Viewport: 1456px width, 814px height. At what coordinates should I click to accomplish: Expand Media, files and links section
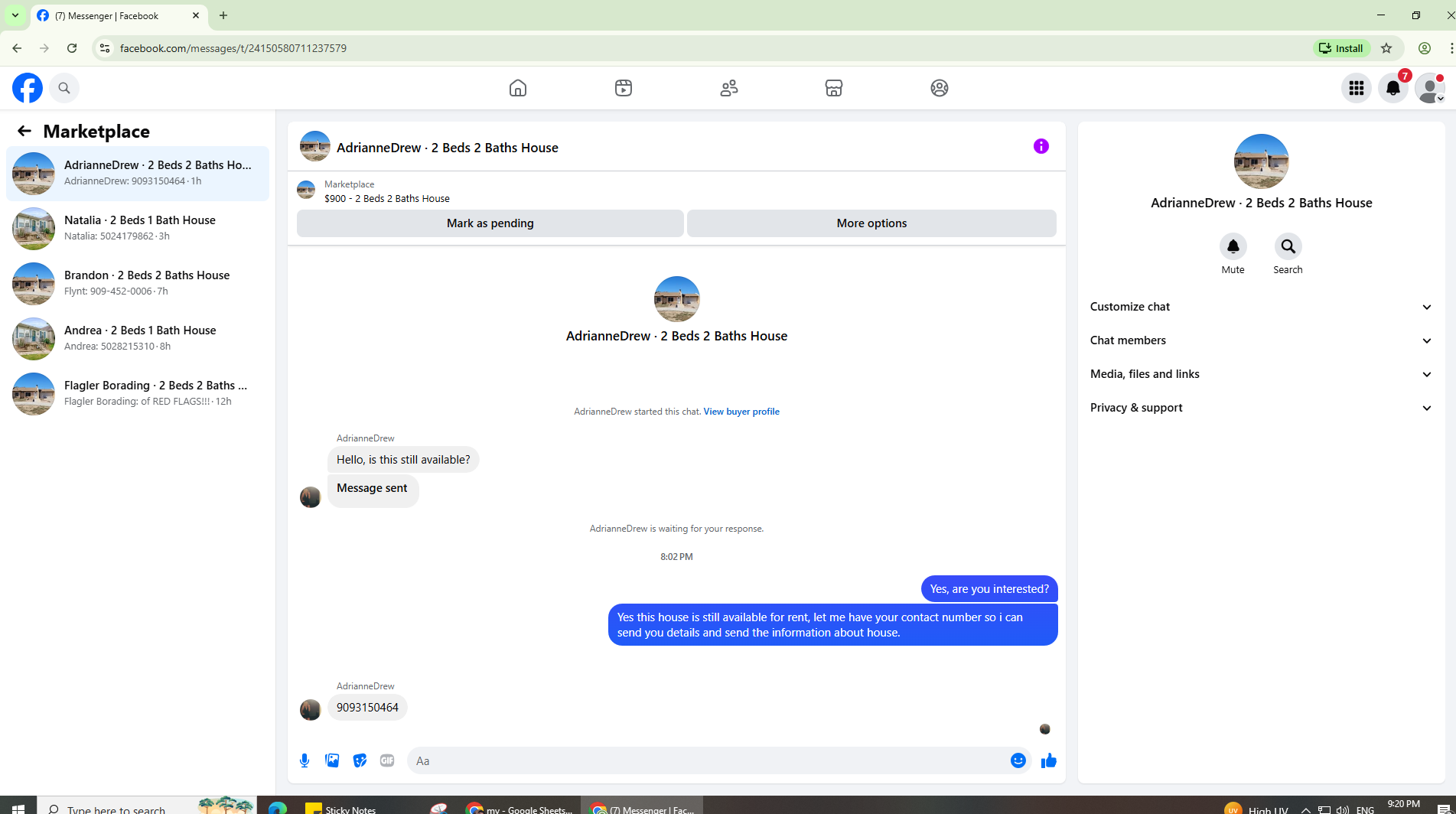[1261, 374]
